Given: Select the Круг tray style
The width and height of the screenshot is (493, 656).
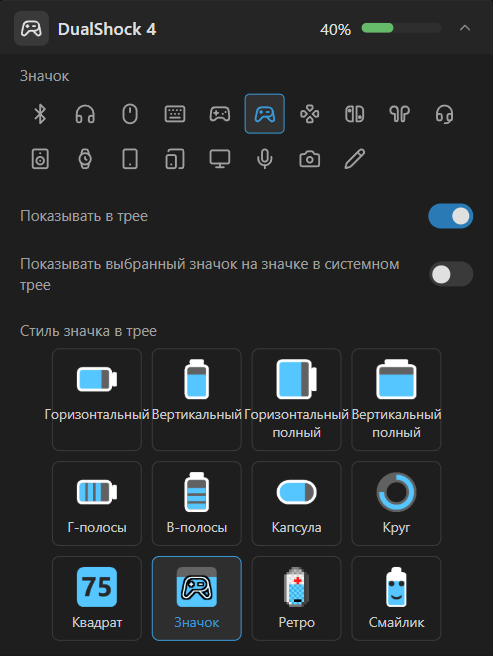Looking at the screenshot, I should 396,504.
